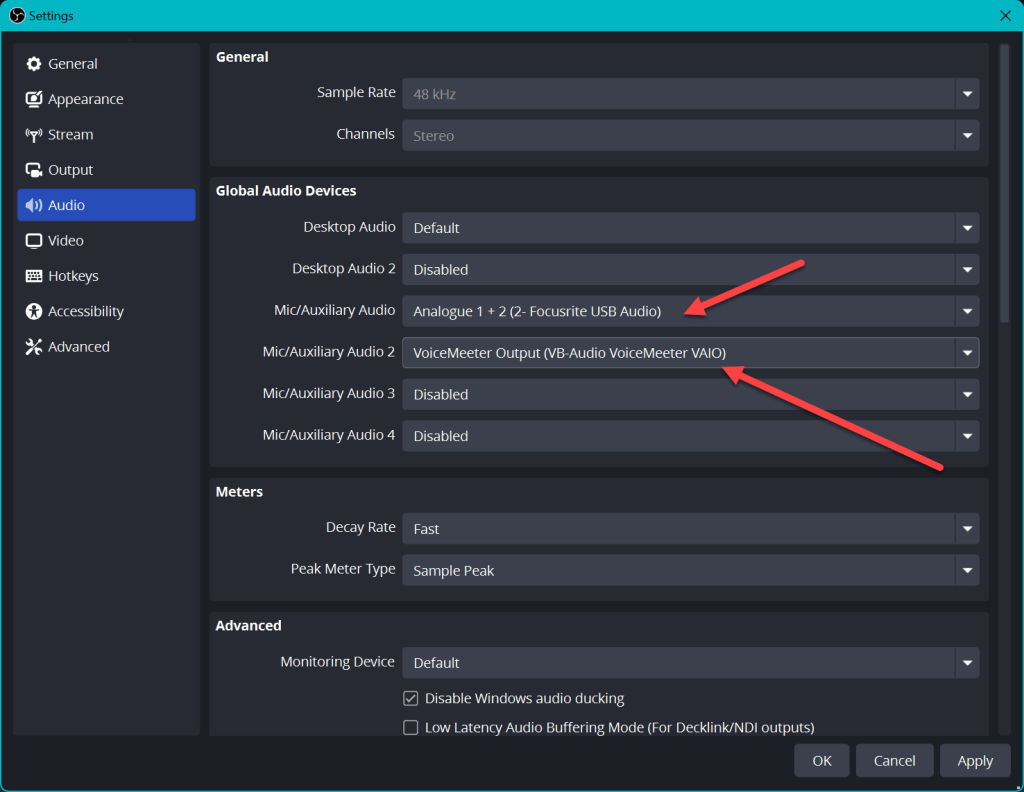The width and height of the screenshot is (1024, 792).
Task: Open Mic/Auxiliary Audio 2 dropdown arrow
Action: tap(967, 353)
